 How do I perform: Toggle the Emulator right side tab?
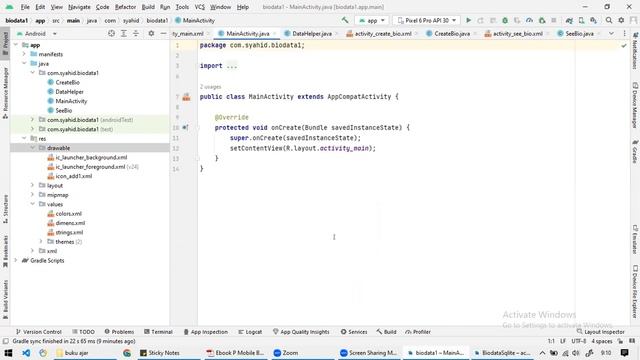(x=635, y=239)
